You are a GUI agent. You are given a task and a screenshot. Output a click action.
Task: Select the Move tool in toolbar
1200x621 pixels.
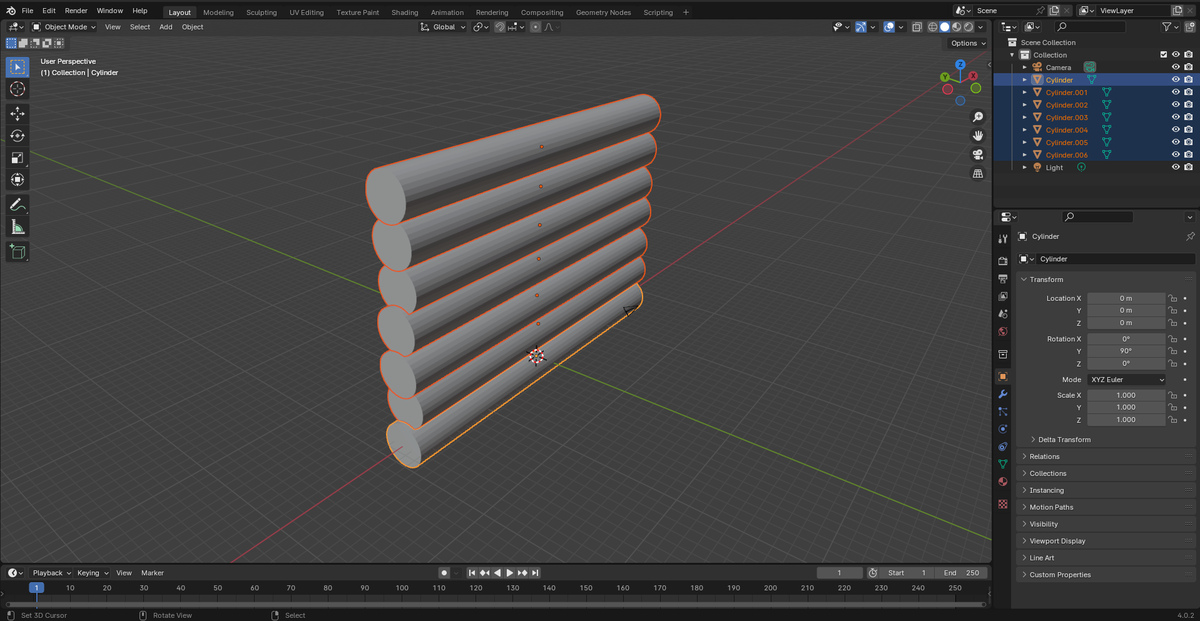coord(17,114)
